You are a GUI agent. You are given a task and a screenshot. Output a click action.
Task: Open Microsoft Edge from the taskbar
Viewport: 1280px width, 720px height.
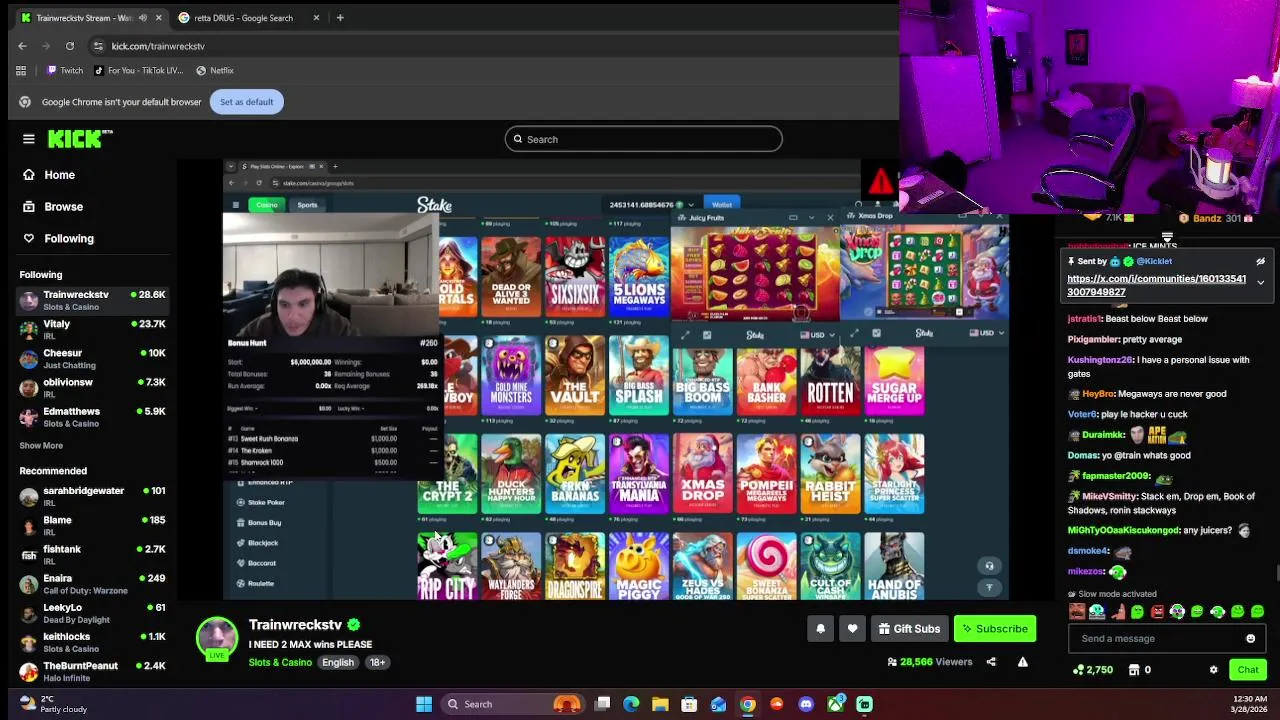tap(631, 704)
